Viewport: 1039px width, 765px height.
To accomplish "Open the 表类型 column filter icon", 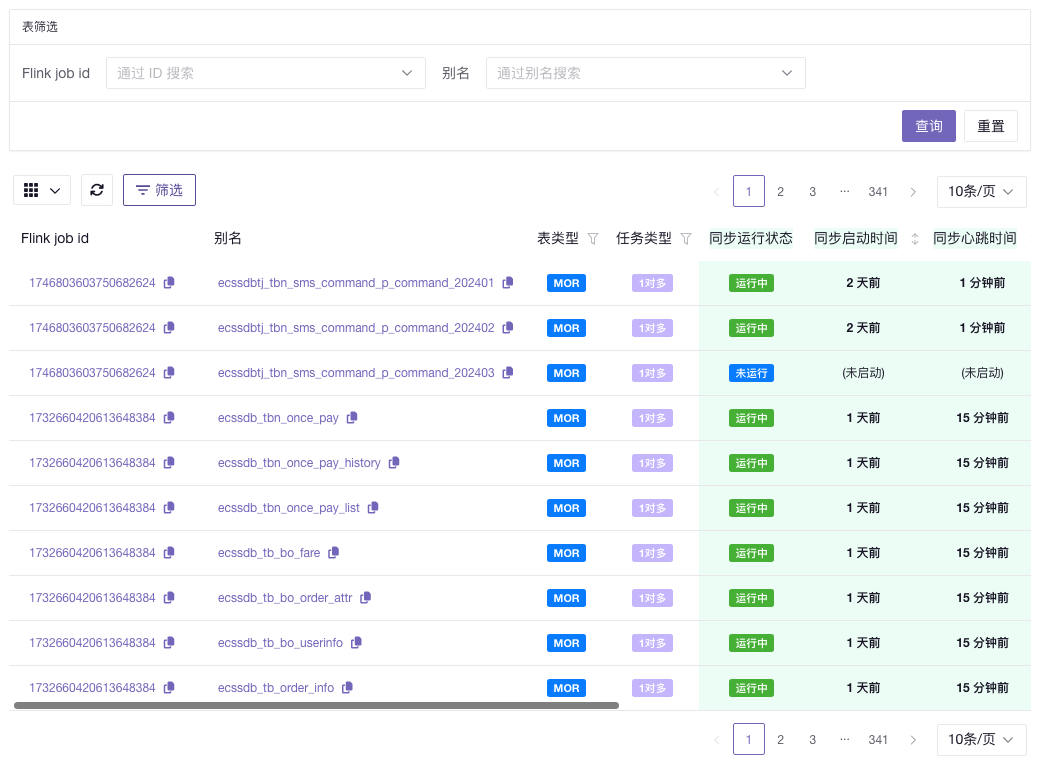I will [593, 239].
